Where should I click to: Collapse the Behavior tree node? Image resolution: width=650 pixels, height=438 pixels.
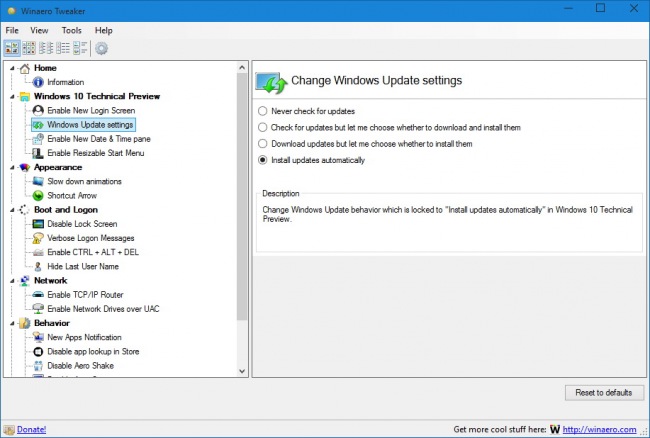click(x=12, y=323)
